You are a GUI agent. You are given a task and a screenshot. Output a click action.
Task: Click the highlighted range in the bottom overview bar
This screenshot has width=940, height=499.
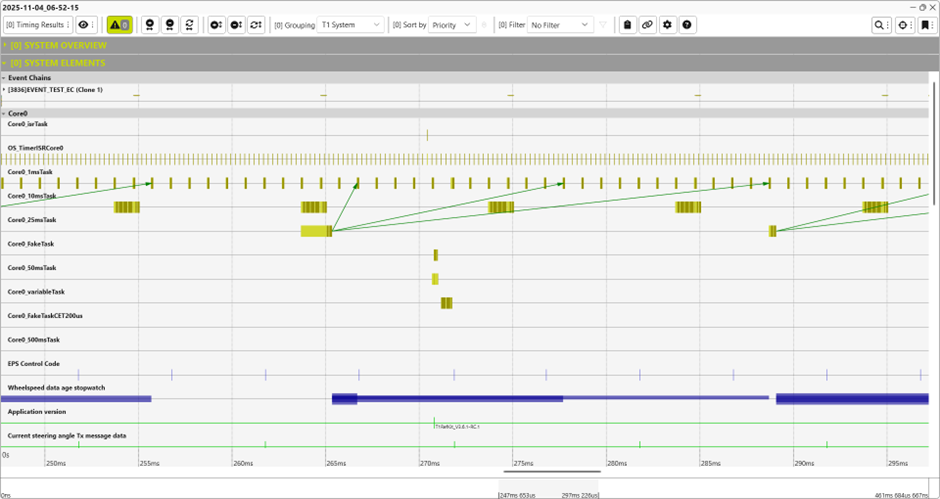[548, 487]
